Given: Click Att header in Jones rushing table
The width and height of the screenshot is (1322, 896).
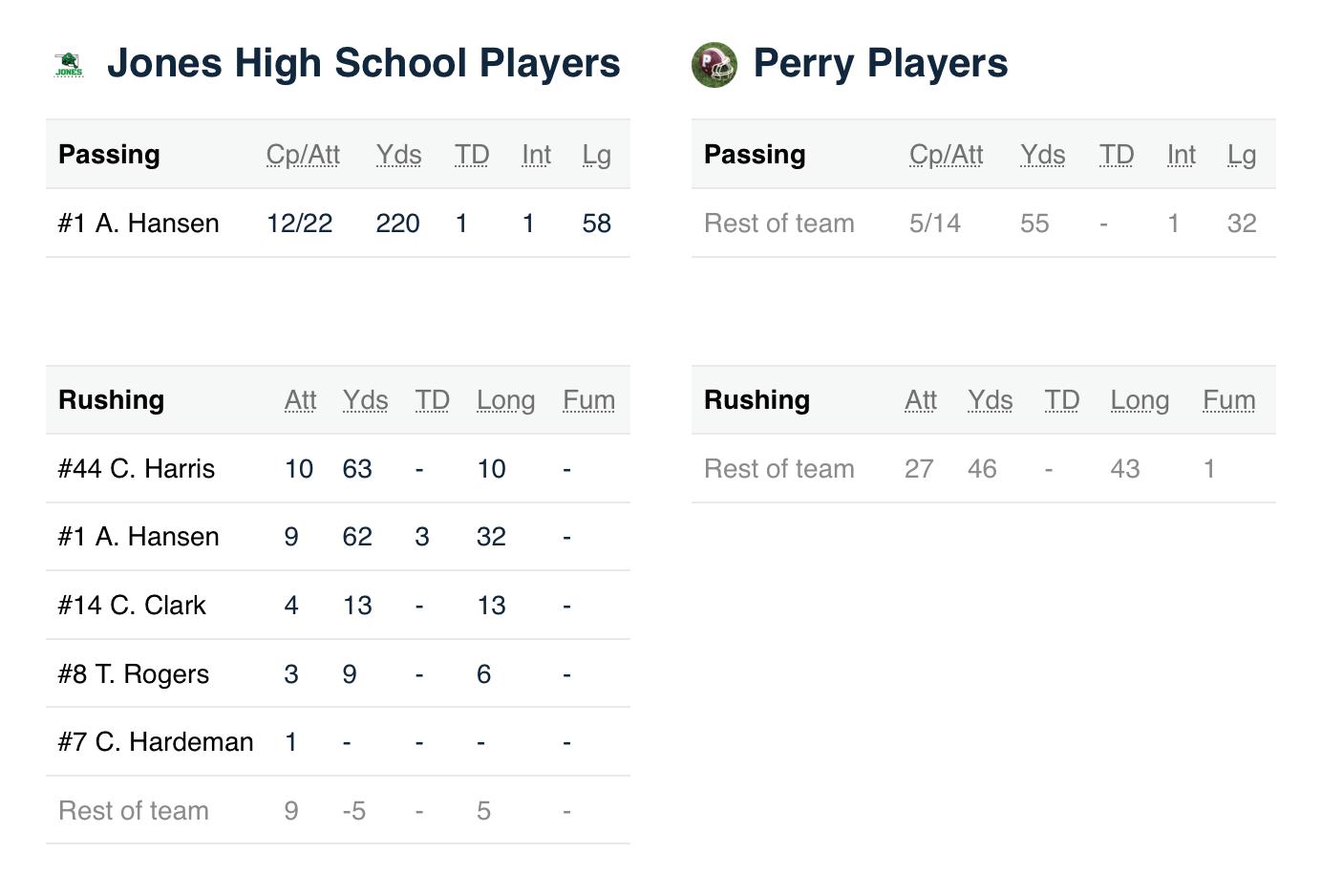Looking at the screenshot, I should click(x=300, y=400).
